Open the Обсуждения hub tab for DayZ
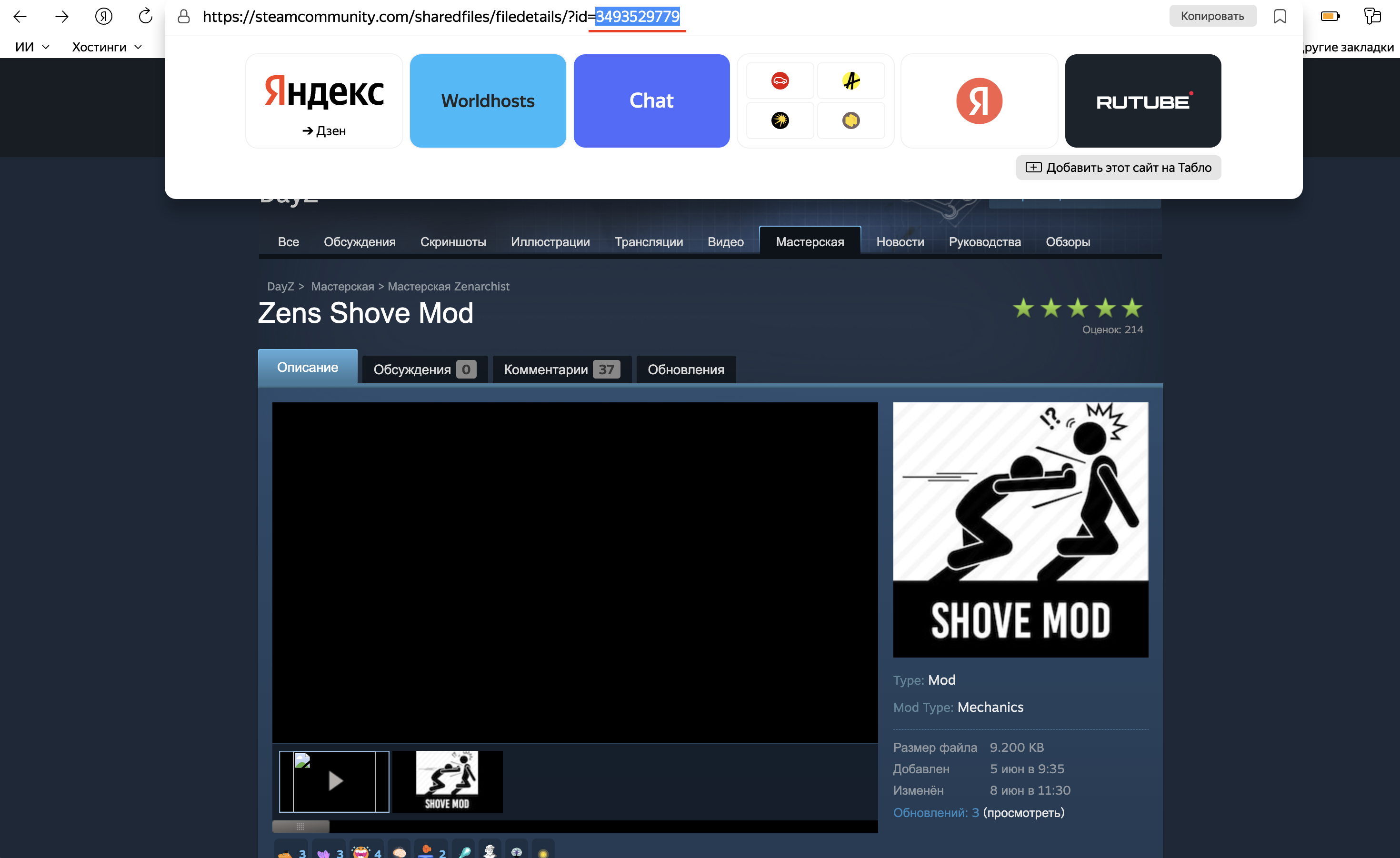 [360, 241]
